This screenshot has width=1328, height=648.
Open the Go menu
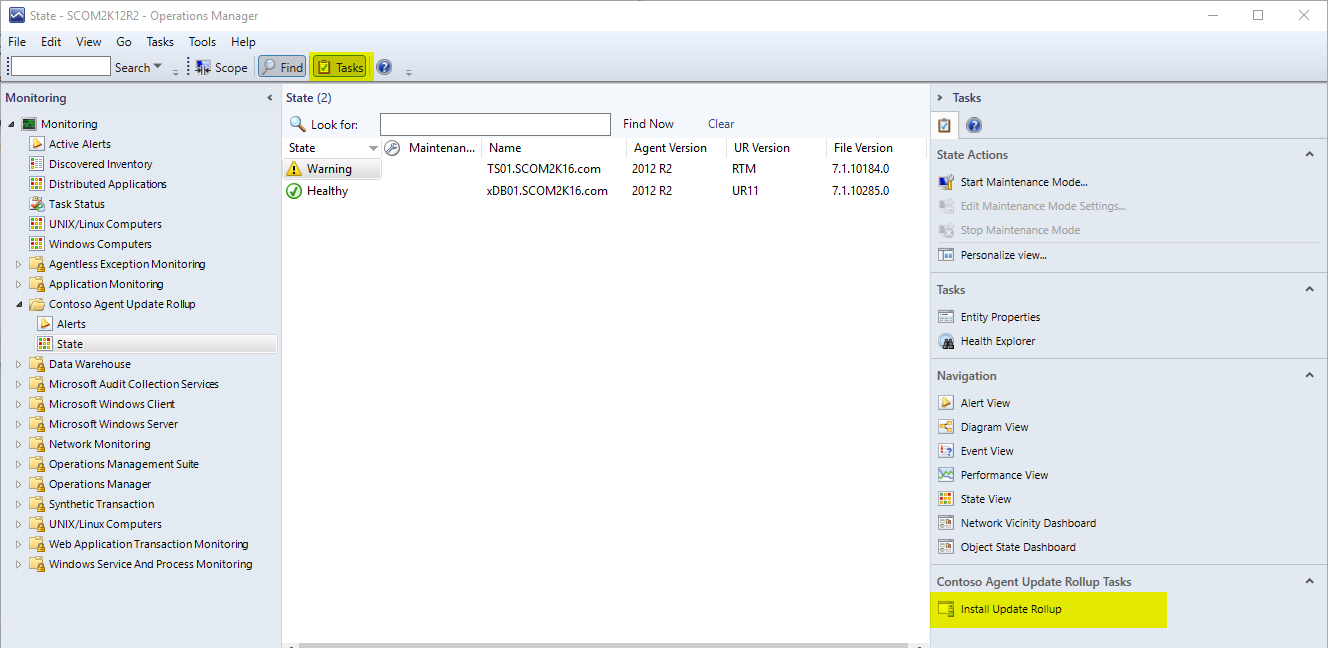pos(124,42)
